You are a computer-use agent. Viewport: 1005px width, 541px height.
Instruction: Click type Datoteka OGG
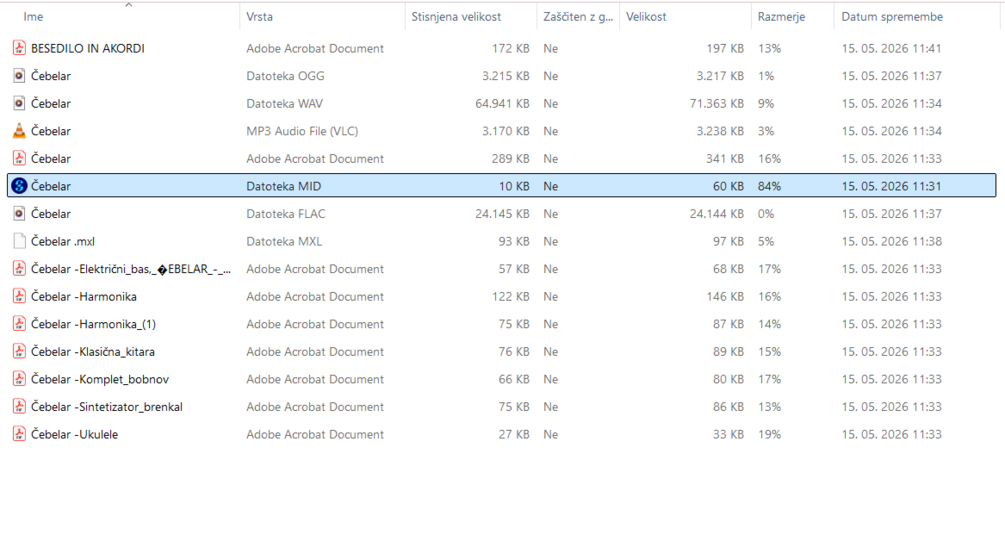[285, 76]
